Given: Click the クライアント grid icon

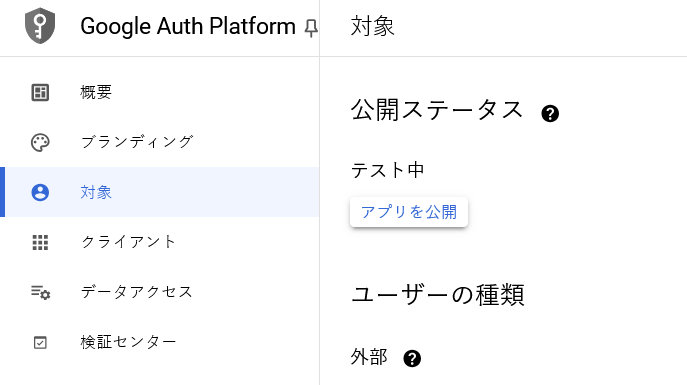Looking at the screenshot, I should (x=40, y=242).
